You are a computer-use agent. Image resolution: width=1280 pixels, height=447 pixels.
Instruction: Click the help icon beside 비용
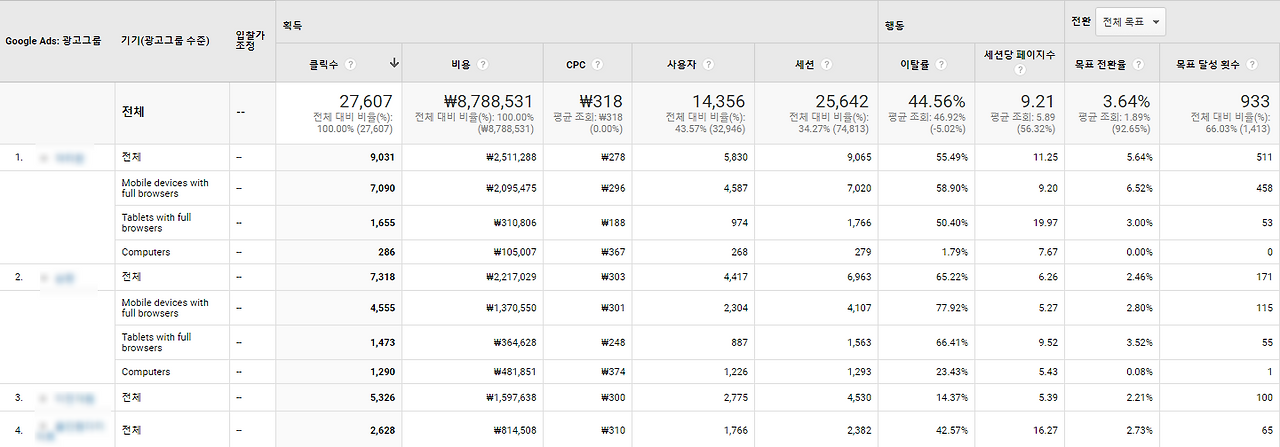tap(483, 64)
